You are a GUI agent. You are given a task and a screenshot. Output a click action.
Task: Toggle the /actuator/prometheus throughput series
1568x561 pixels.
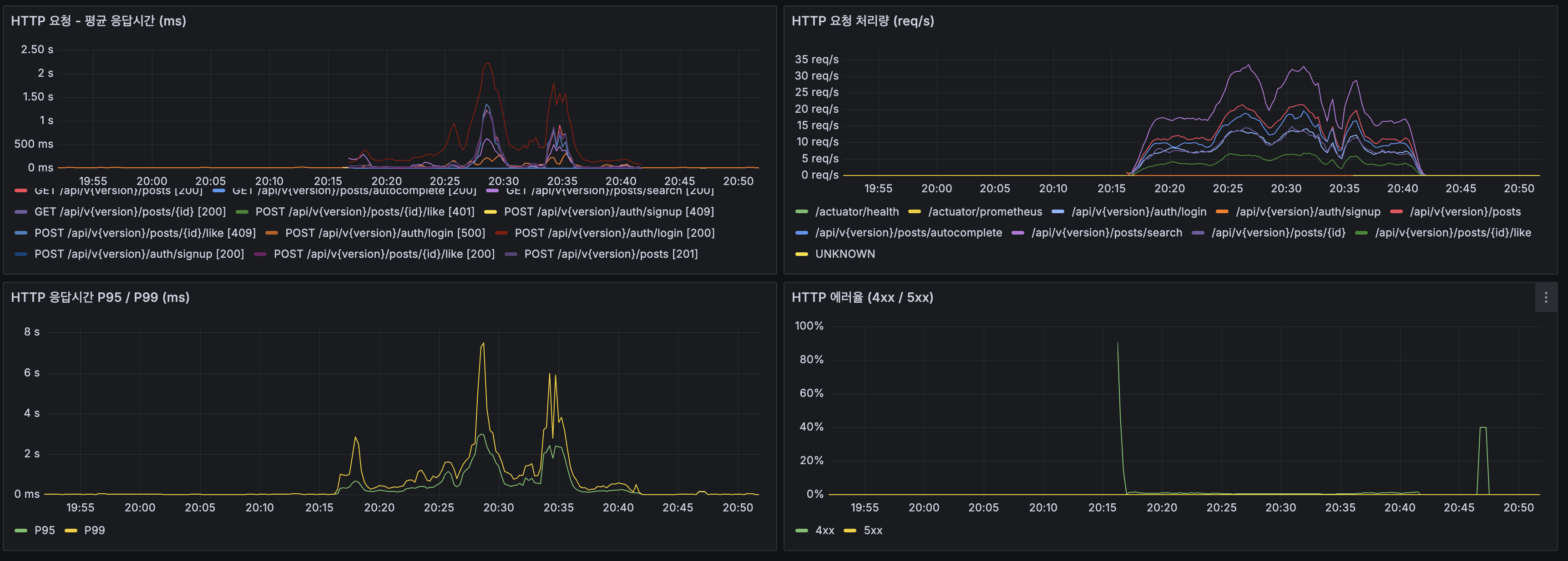pyautogui.click(x=984, y=212)
